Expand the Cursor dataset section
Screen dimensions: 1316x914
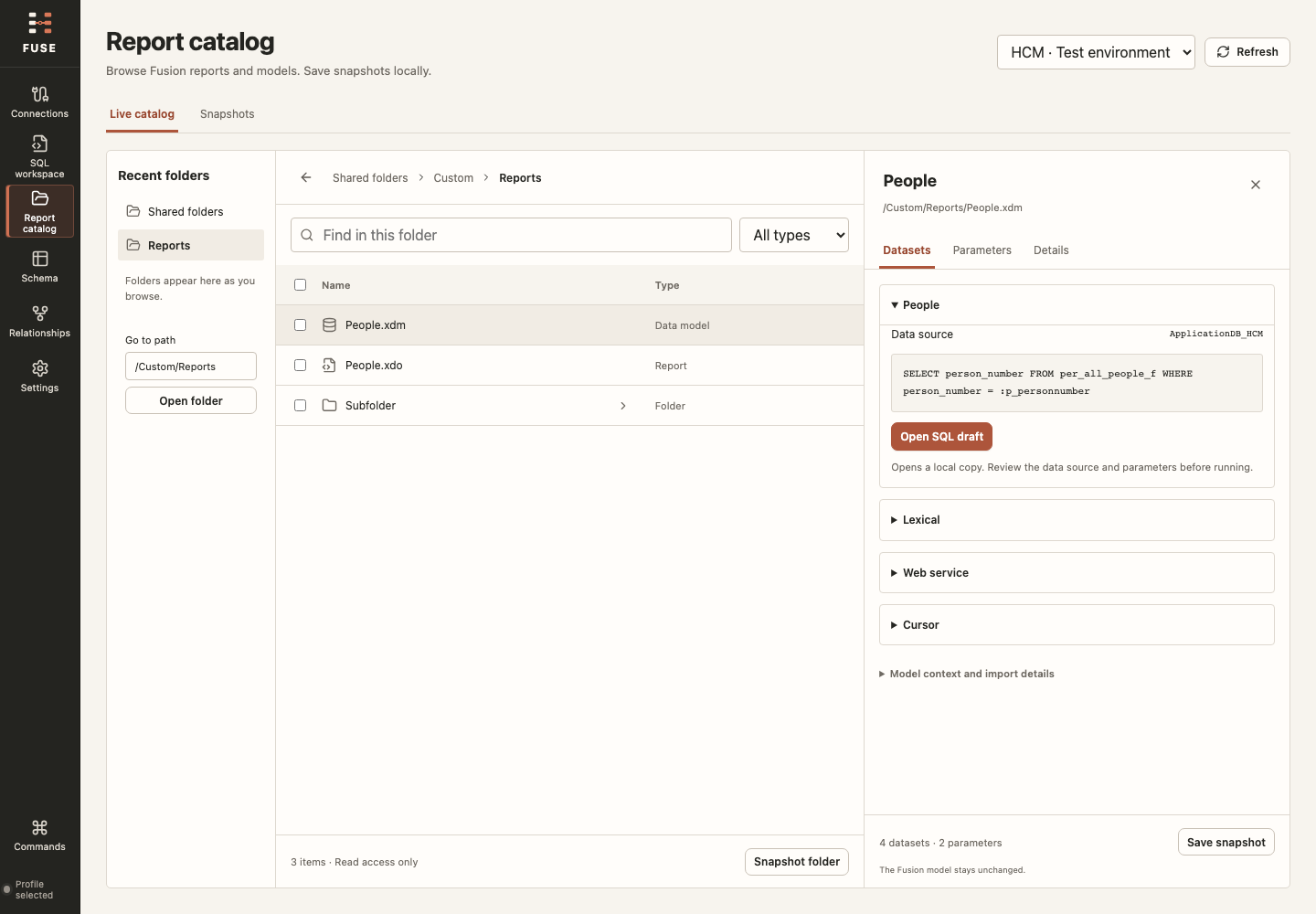coord(1077,625)
